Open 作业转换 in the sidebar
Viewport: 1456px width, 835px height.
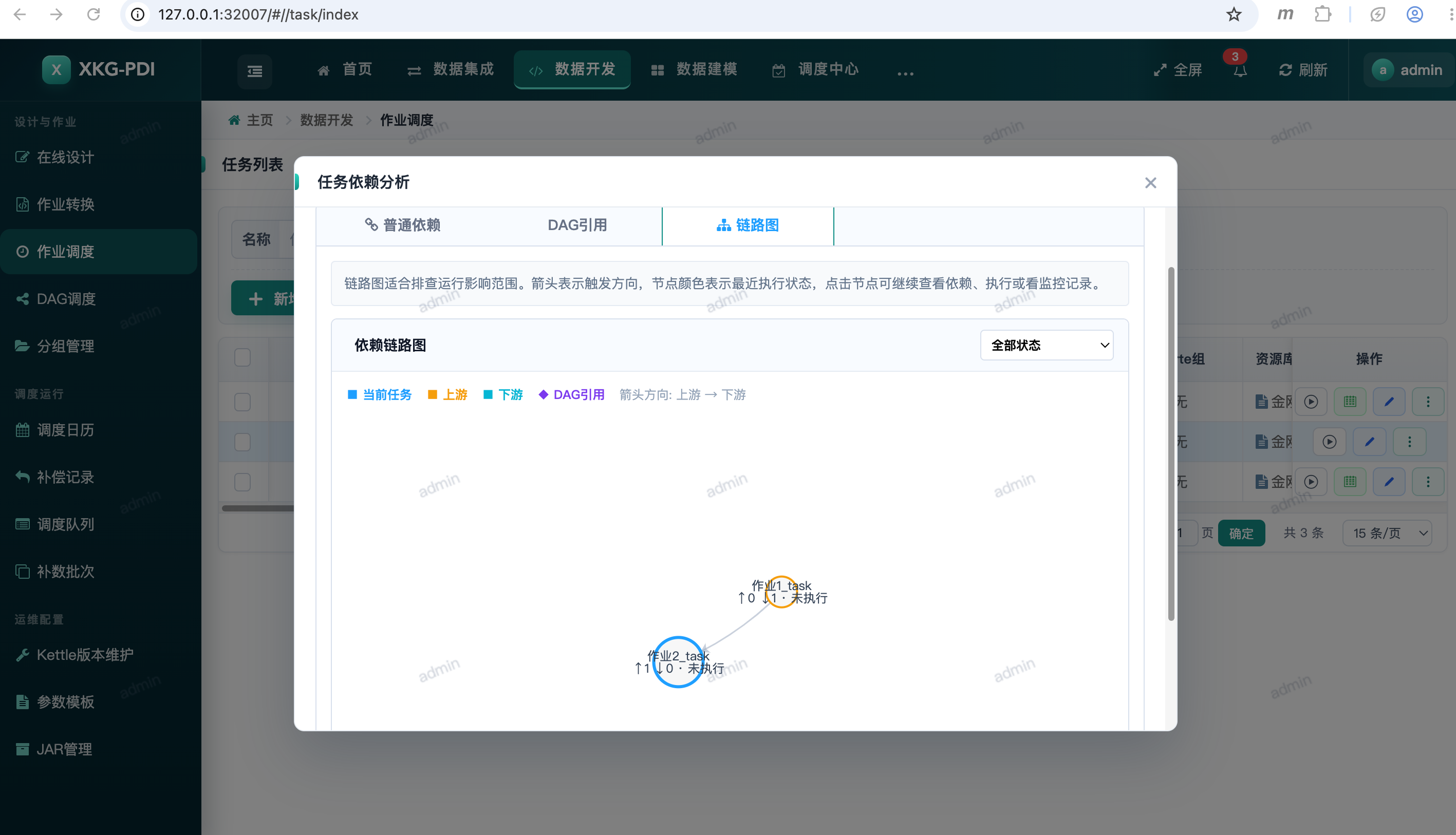[x=99, y=204]
